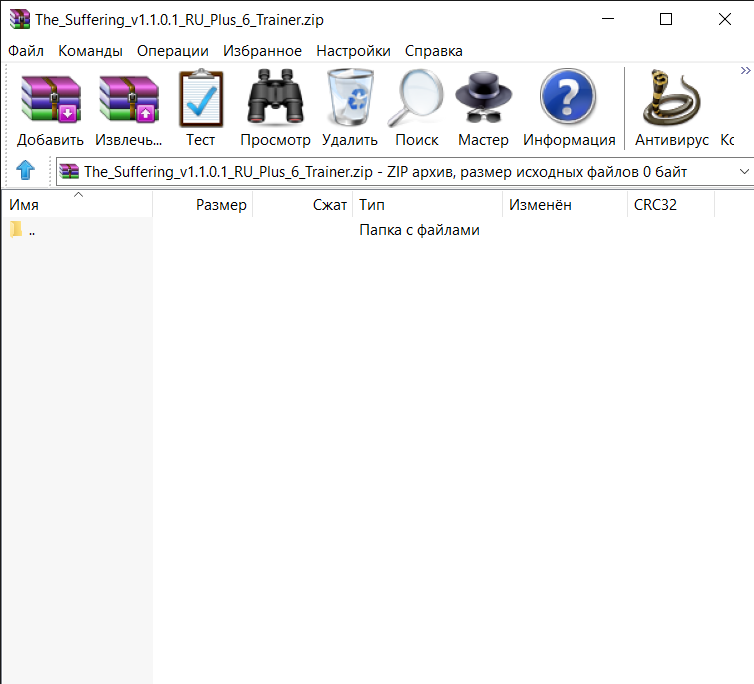
Task: Click the Извлечь (Extract) toolbar icon
Action: tap(128, 98)
